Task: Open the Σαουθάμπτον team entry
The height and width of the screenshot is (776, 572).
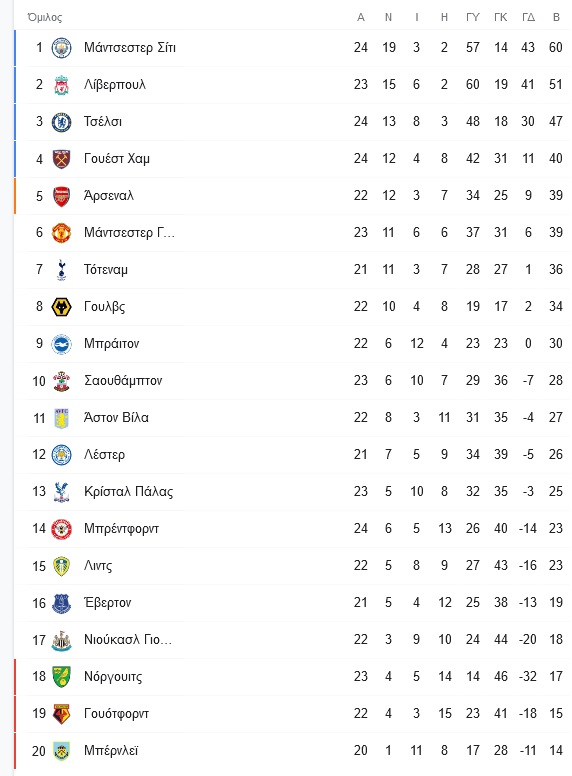Action: (123, 381)
